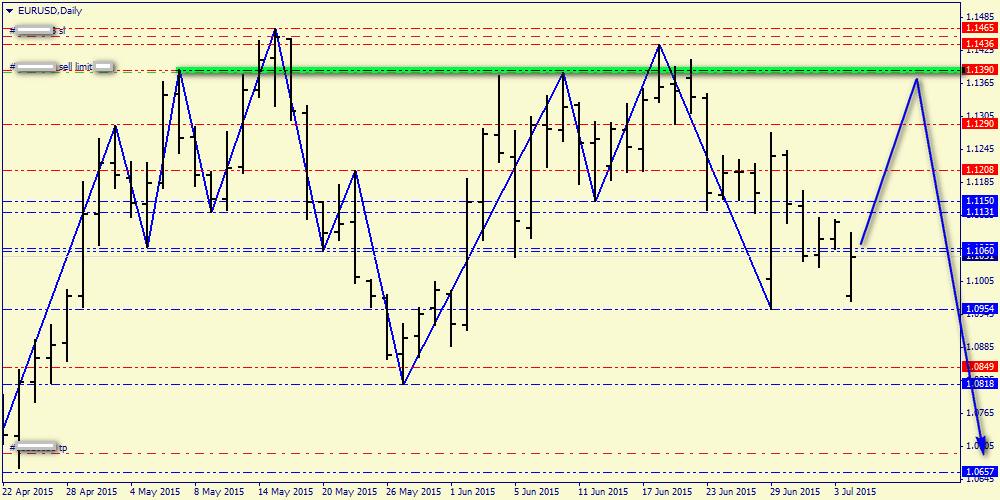Click the 14 May 2015 date label

[x=282, y=492]
